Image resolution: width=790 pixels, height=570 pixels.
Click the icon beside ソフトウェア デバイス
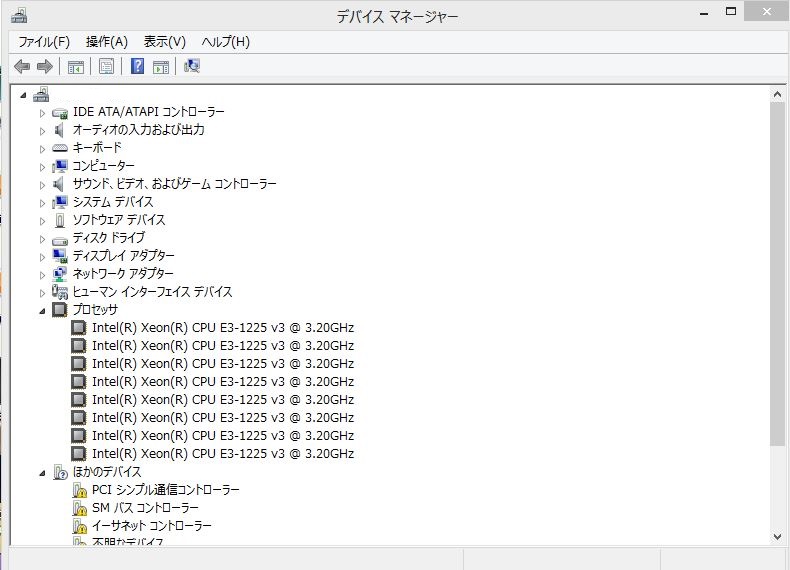click(60, 220)
